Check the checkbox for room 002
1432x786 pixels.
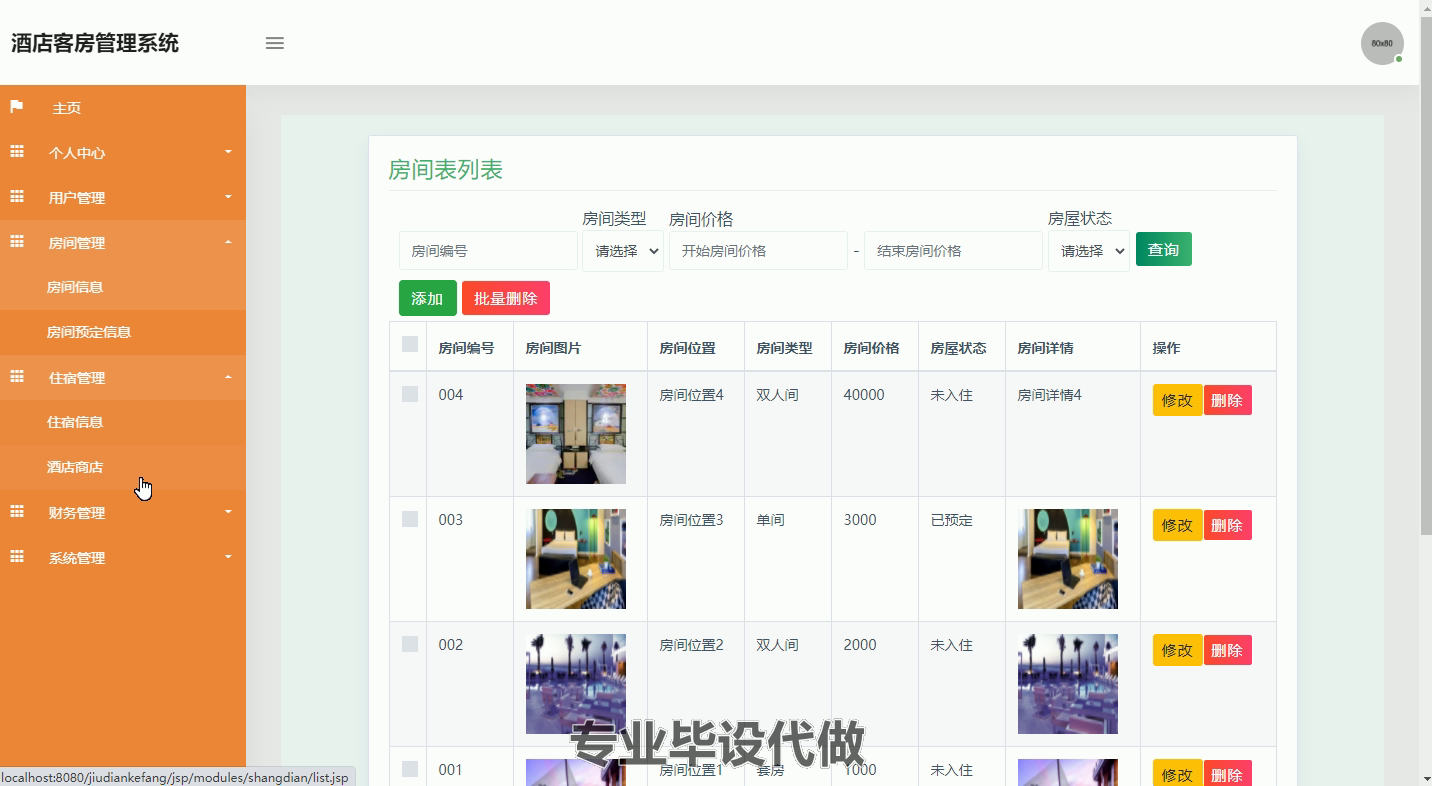point(410,644)
